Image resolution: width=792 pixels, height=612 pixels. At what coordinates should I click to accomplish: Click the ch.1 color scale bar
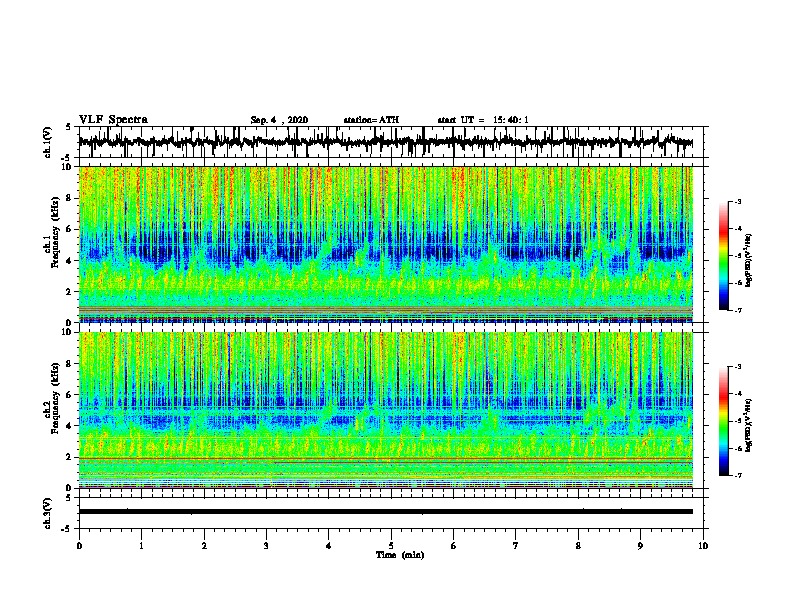(x=724, y=256)
